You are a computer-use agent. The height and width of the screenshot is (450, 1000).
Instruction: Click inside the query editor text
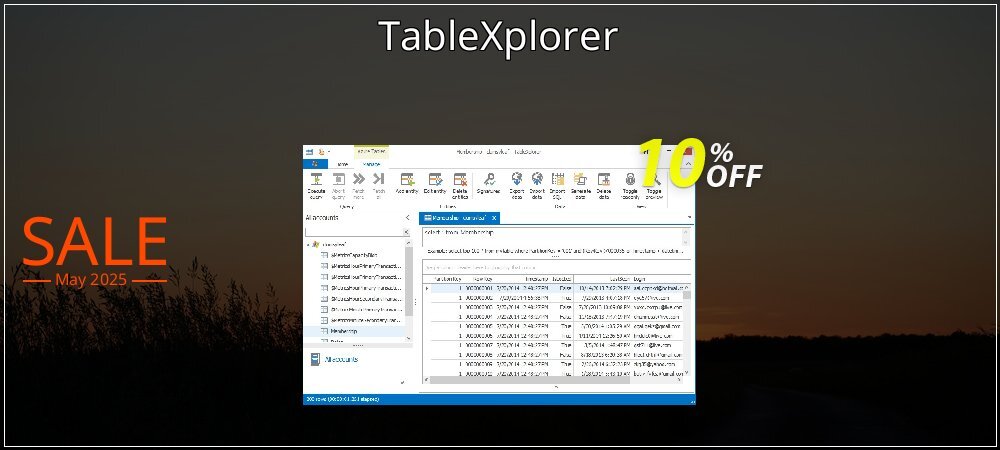(459, 233)
